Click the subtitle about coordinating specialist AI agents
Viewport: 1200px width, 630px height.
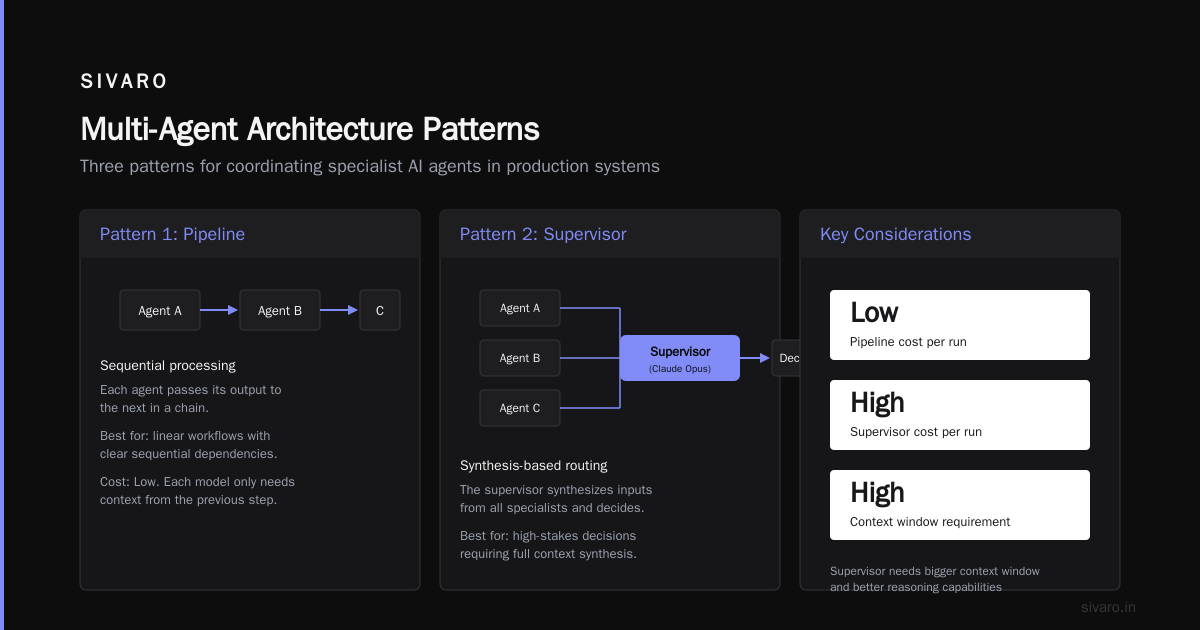click(x=370, y=166)
